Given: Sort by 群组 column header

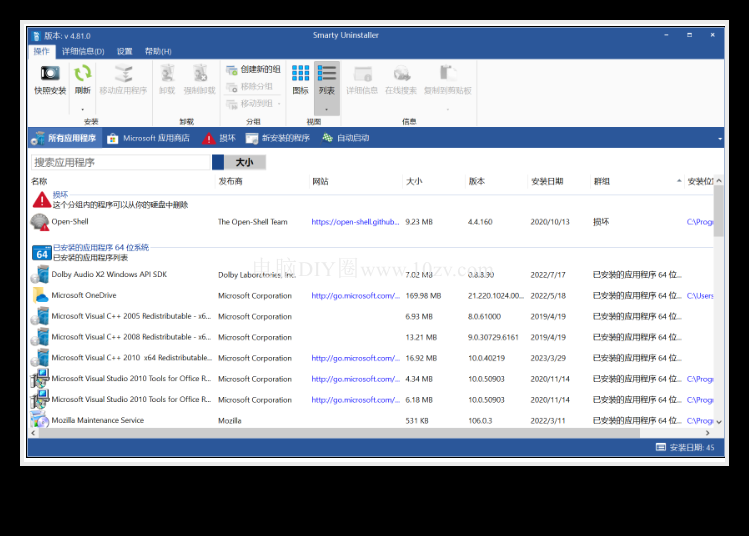Looking at the screenshot, I should pos(601,182).
